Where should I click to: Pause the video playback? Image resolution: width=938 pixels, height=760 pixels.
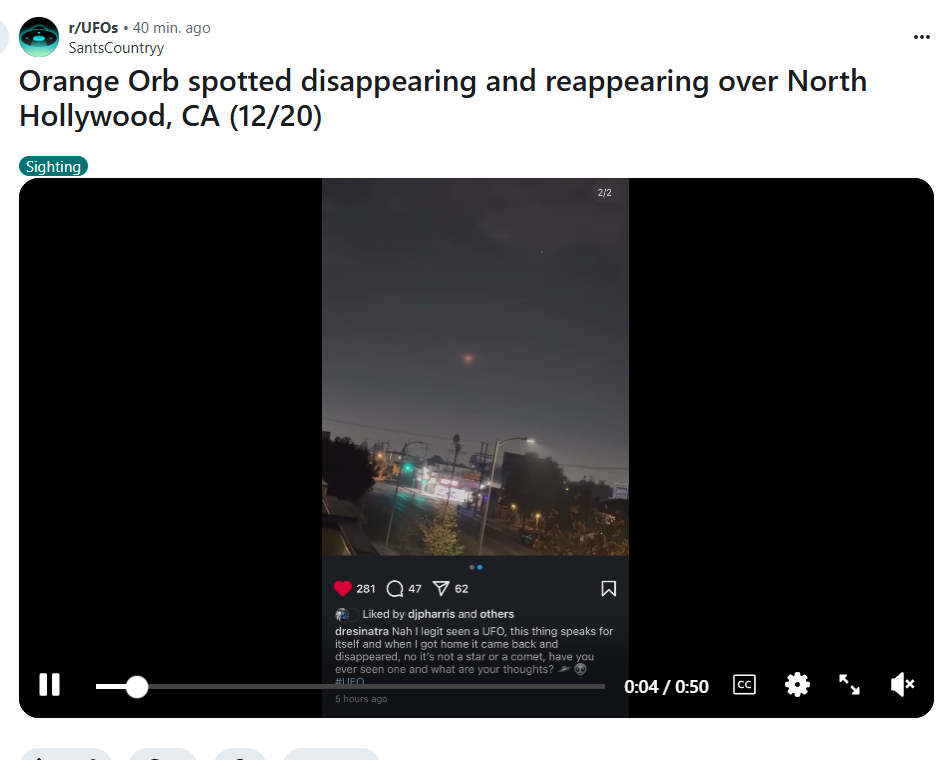coord(50,685)
